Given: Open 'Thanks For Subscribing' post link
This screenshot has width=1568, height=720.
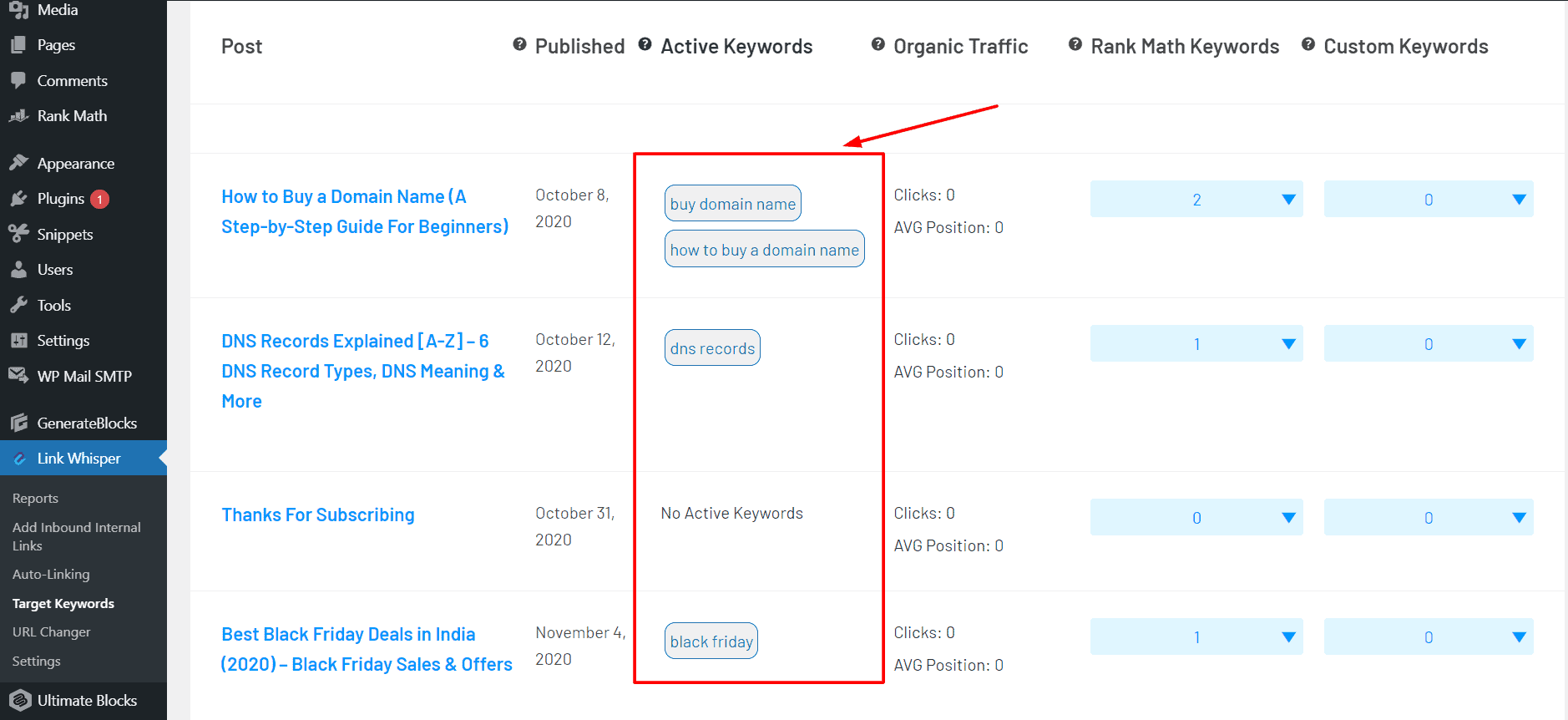Looking at the screenshot, I should [x=318, y=515].
